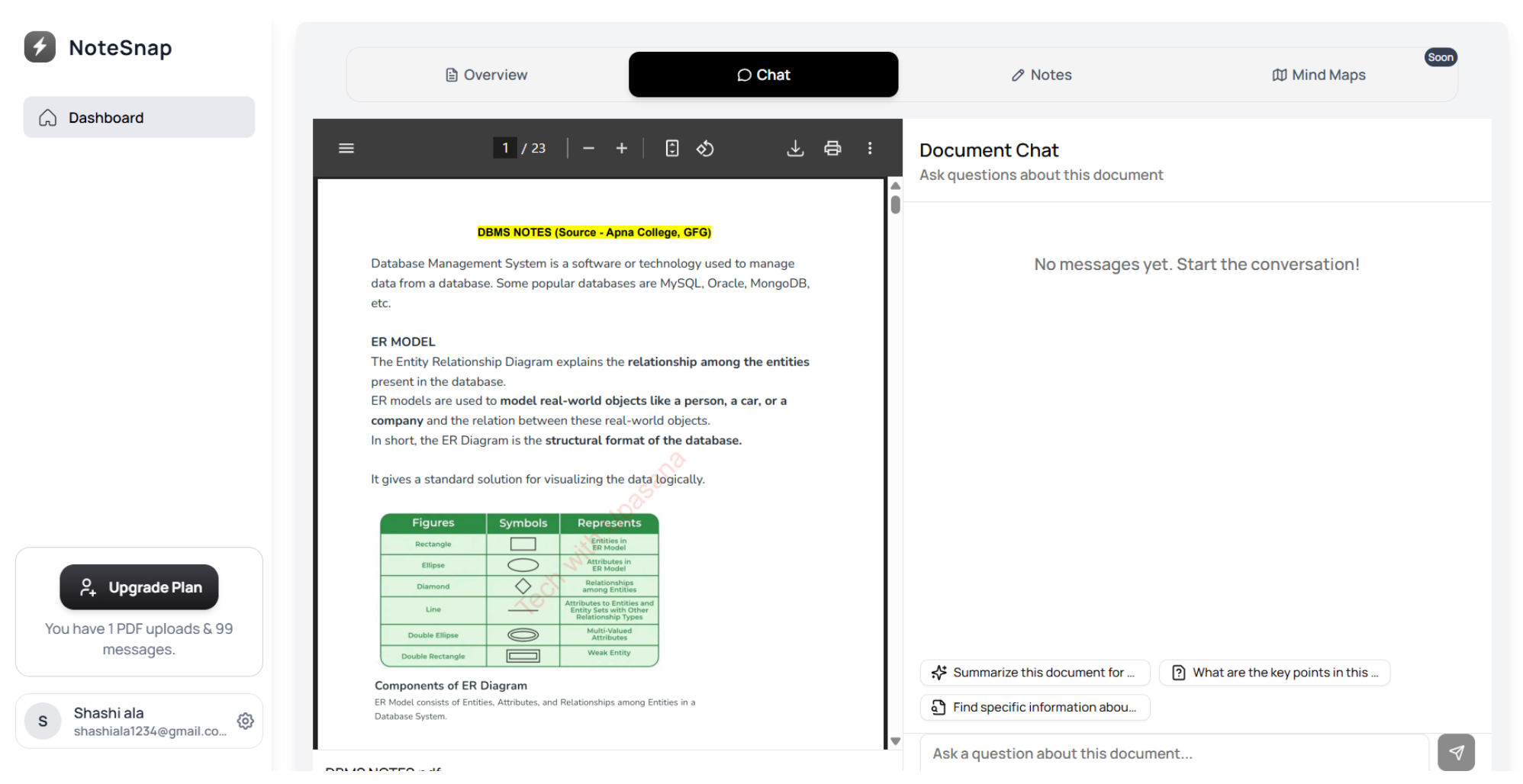Image resolution: width=1523 pixels, height=784 pixels.
Task: Click the PDF scrollbar down arrow
Action: pos(896,741)
